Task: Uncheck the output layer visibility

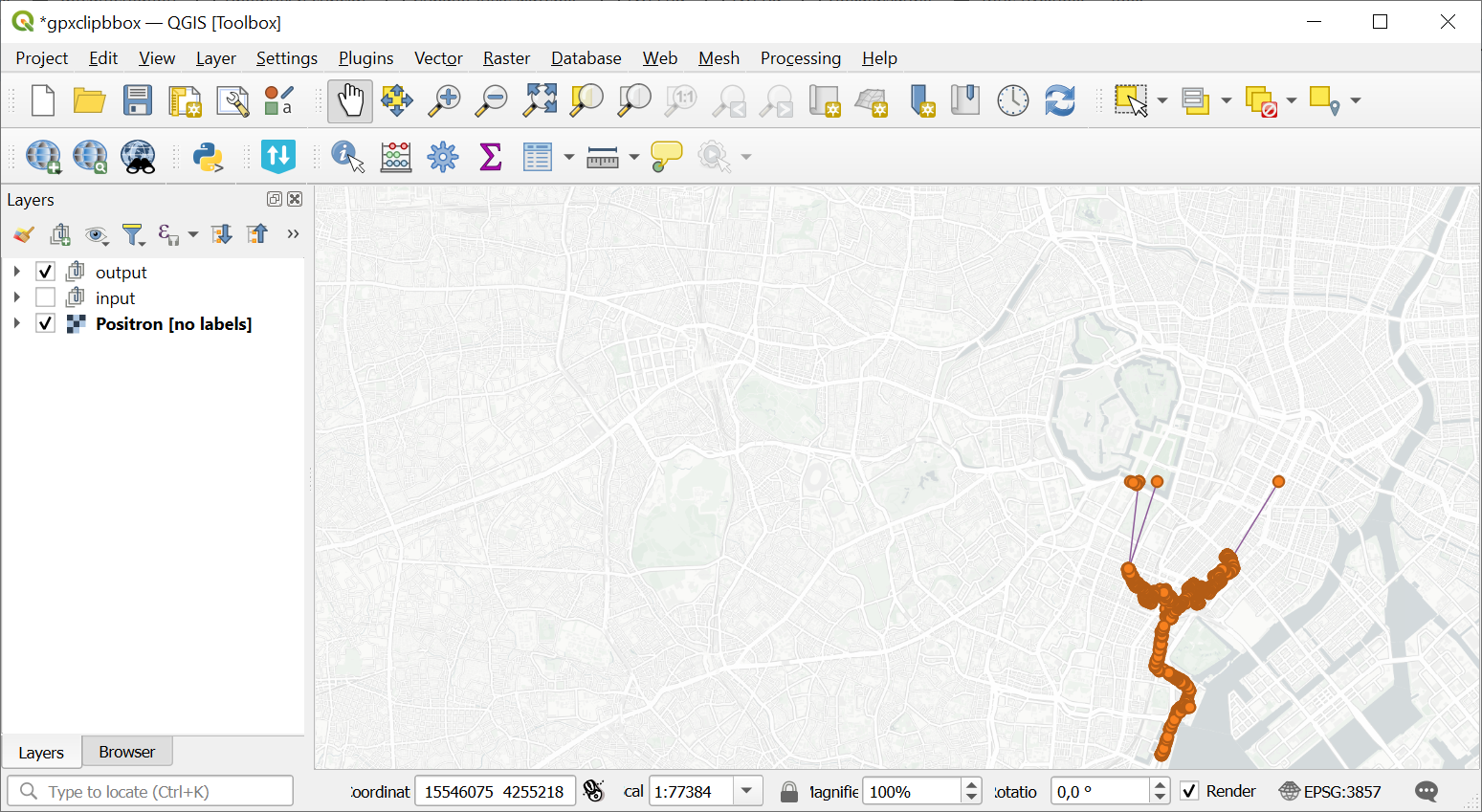Action: (x=45, y=271)
